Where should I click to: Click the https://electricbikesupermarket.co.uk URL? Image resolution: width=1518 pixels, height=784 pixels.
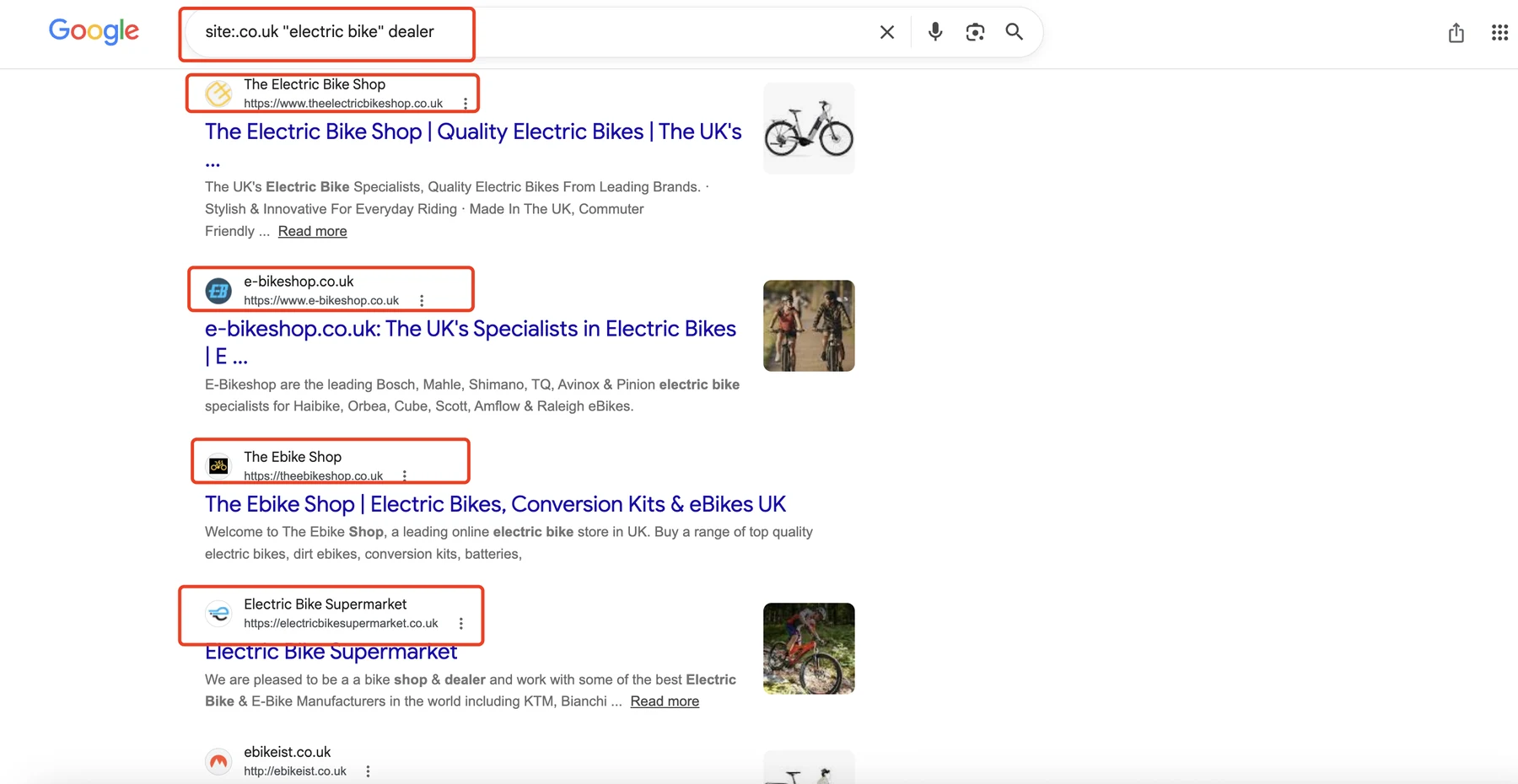pyautogui.click(x=341, y=624)
